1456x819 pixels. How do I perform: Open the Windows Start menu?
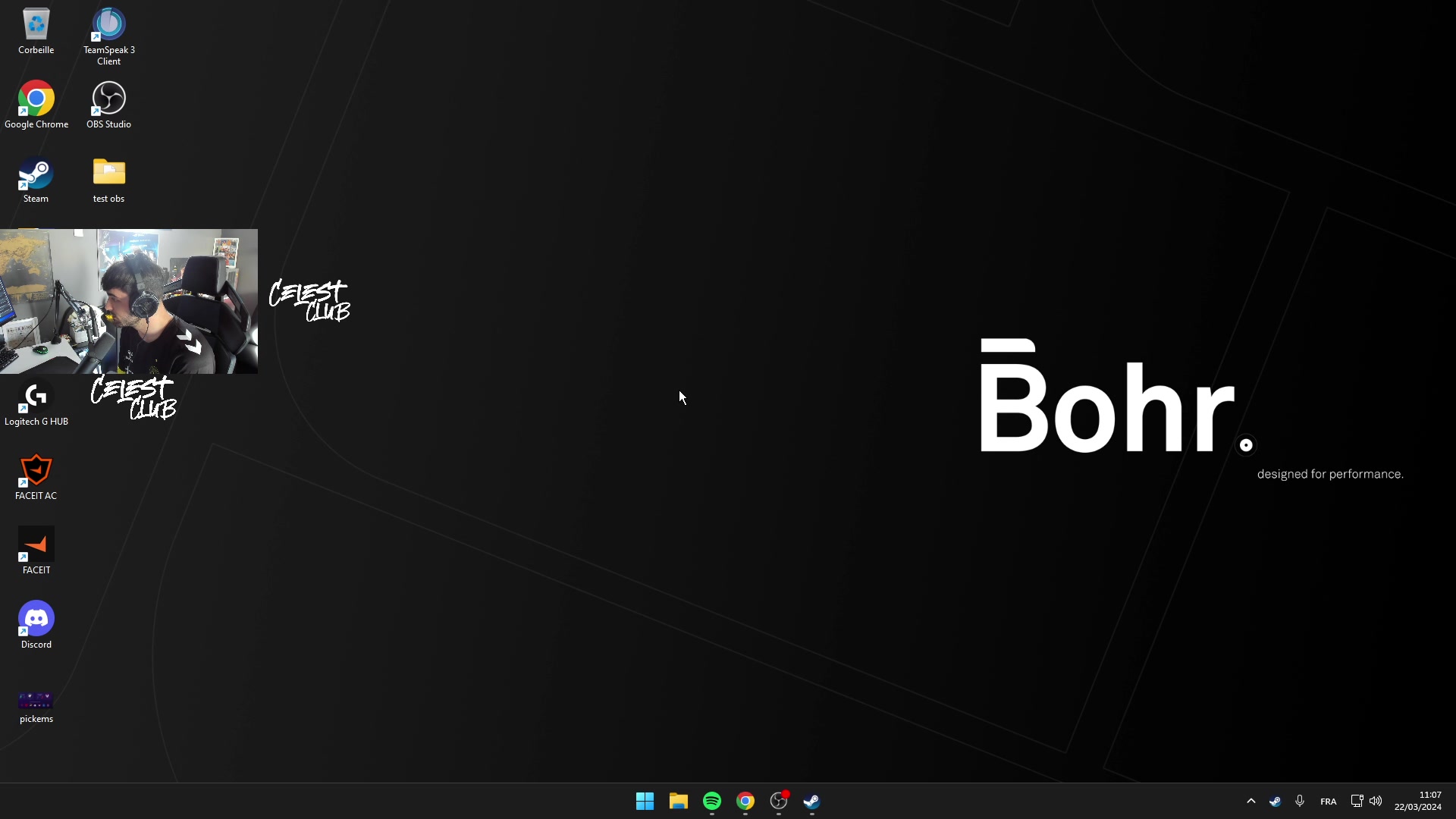click(645, 801)
